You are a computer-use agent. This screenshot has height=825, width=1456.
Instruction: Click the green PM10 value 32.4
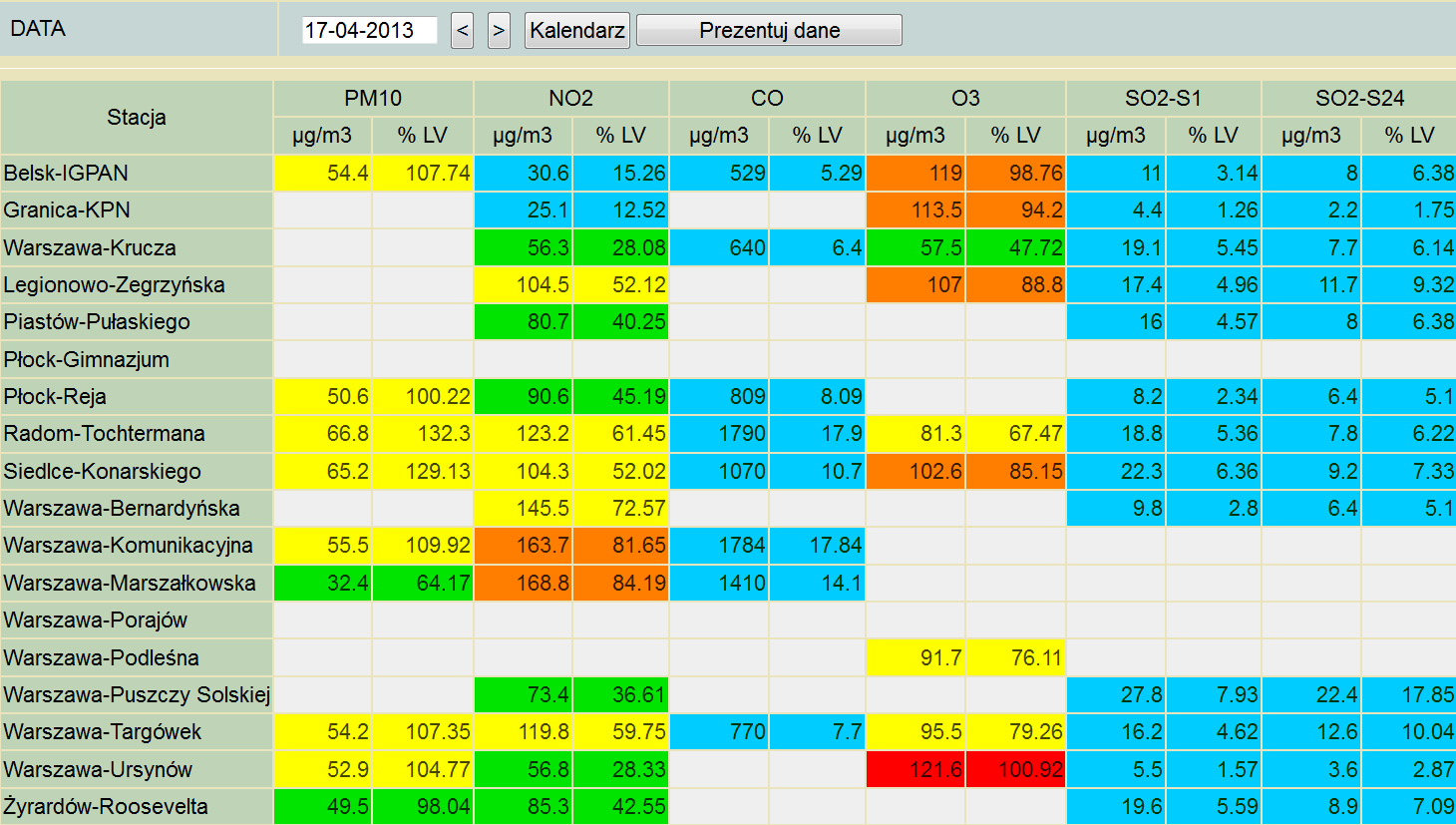(323, 583)
